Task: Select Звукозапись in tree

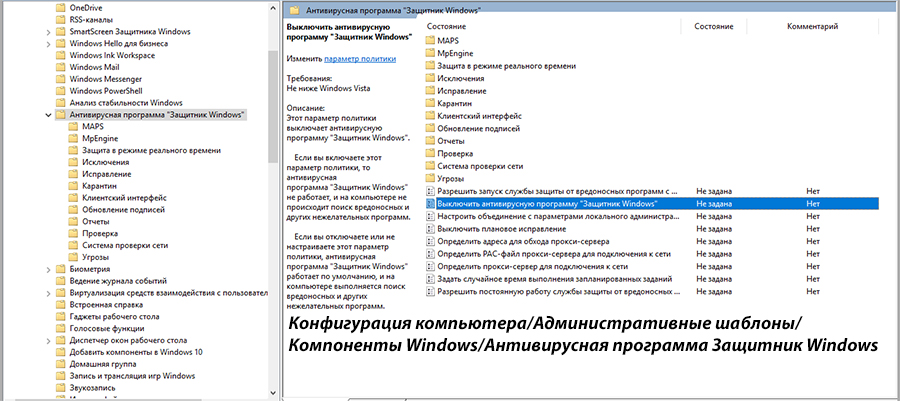Action: pyautogui.click(x=92, y=388)
